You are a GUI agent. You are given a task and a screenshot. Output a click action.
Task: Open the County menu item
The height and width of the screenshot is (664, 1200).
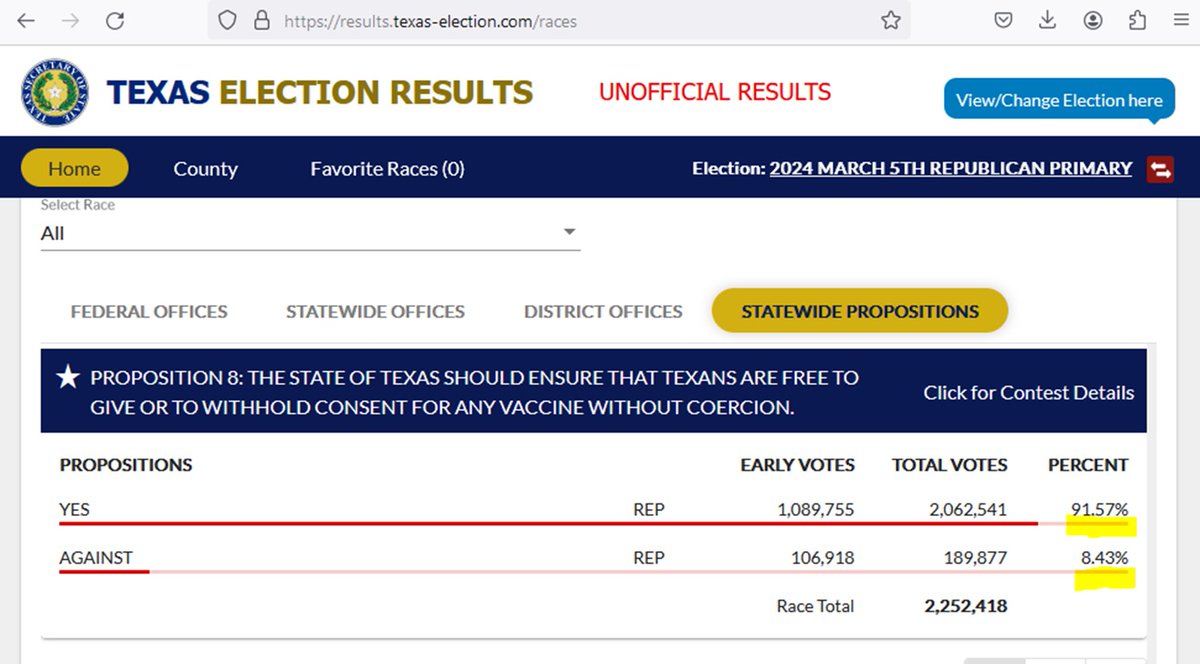(x=205, y=168)
